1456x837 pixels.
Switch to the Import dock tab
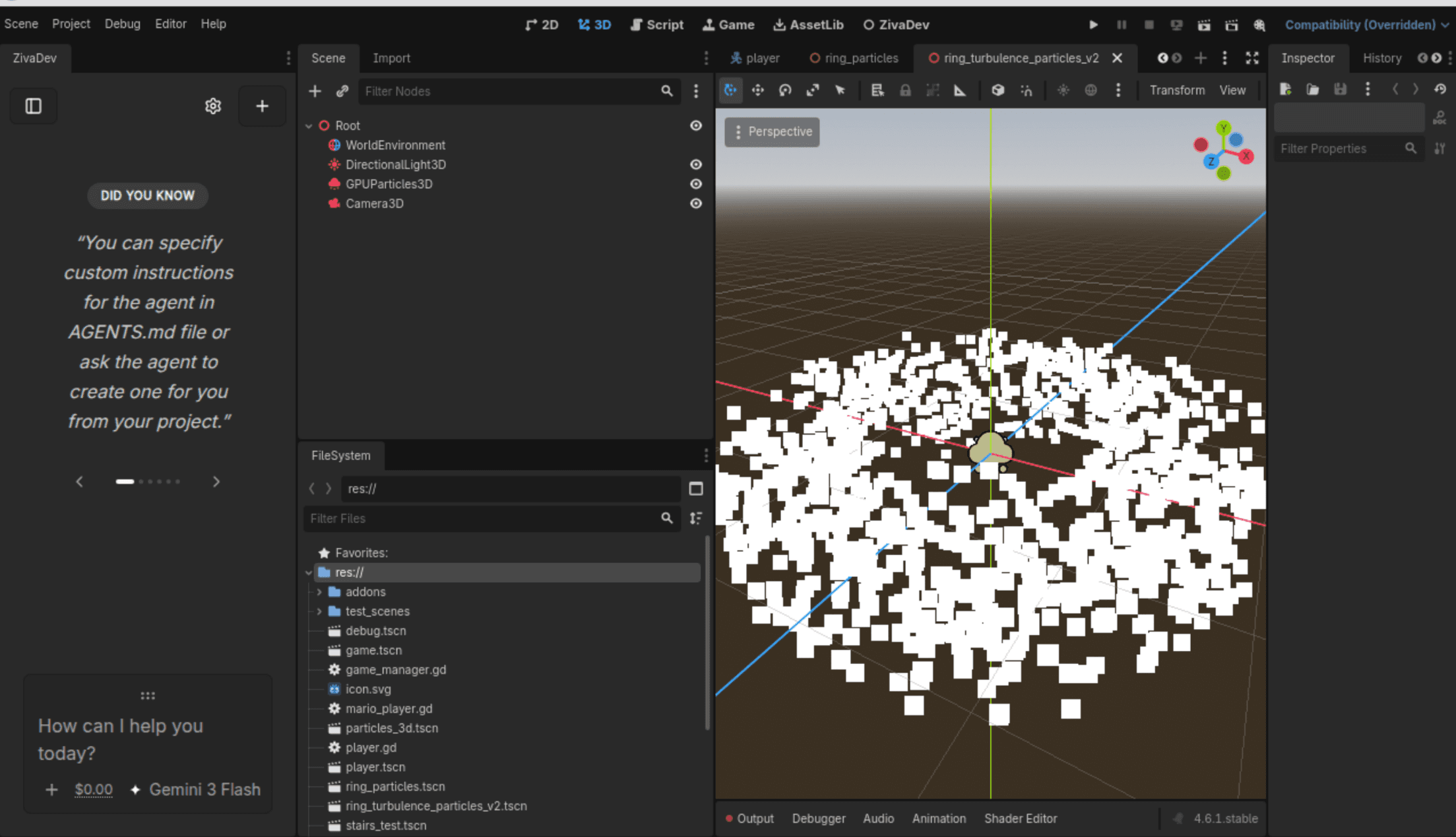pos(391,58)
